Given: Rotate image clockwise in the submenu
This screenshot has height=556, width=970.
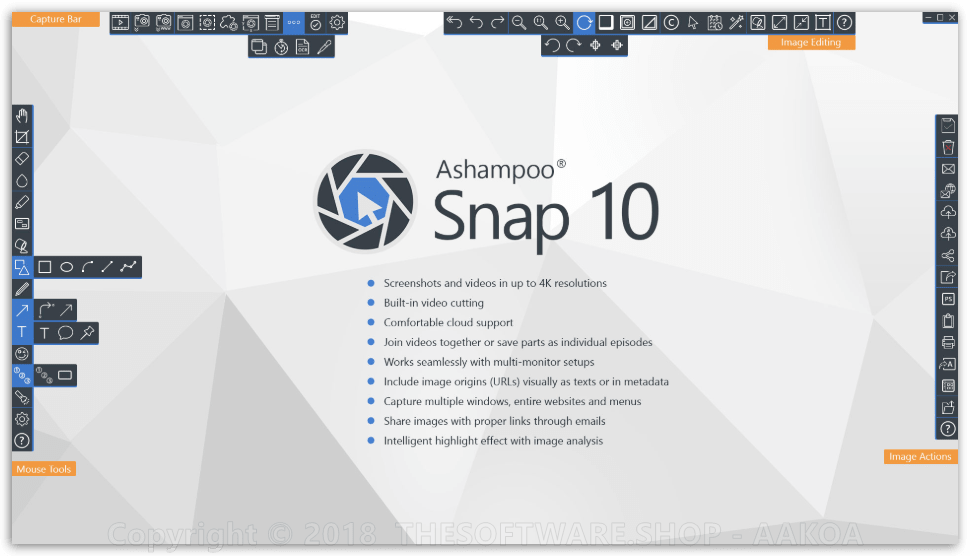Looking at the screenshot, I should point(573,45).
